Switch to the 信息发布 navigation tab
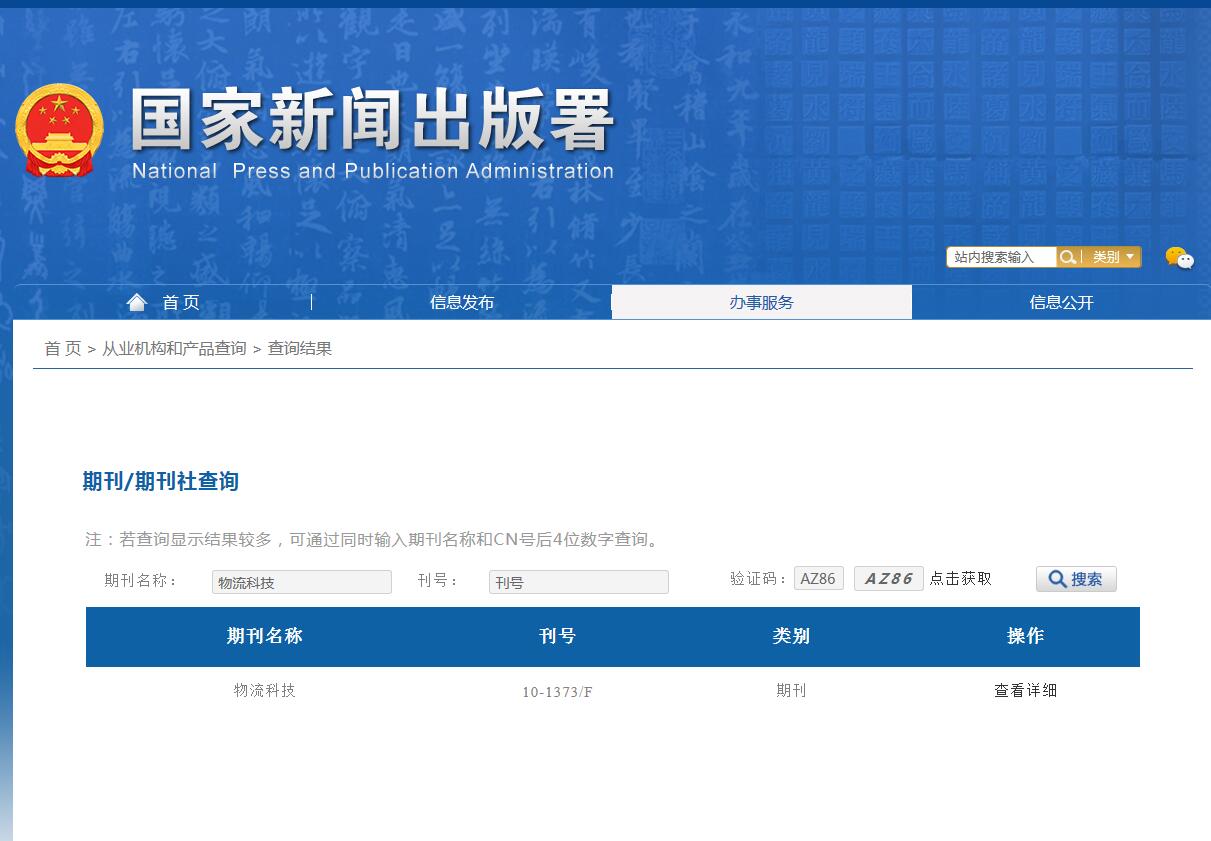The image size is (1211, 841). click(x=461, y=302)
